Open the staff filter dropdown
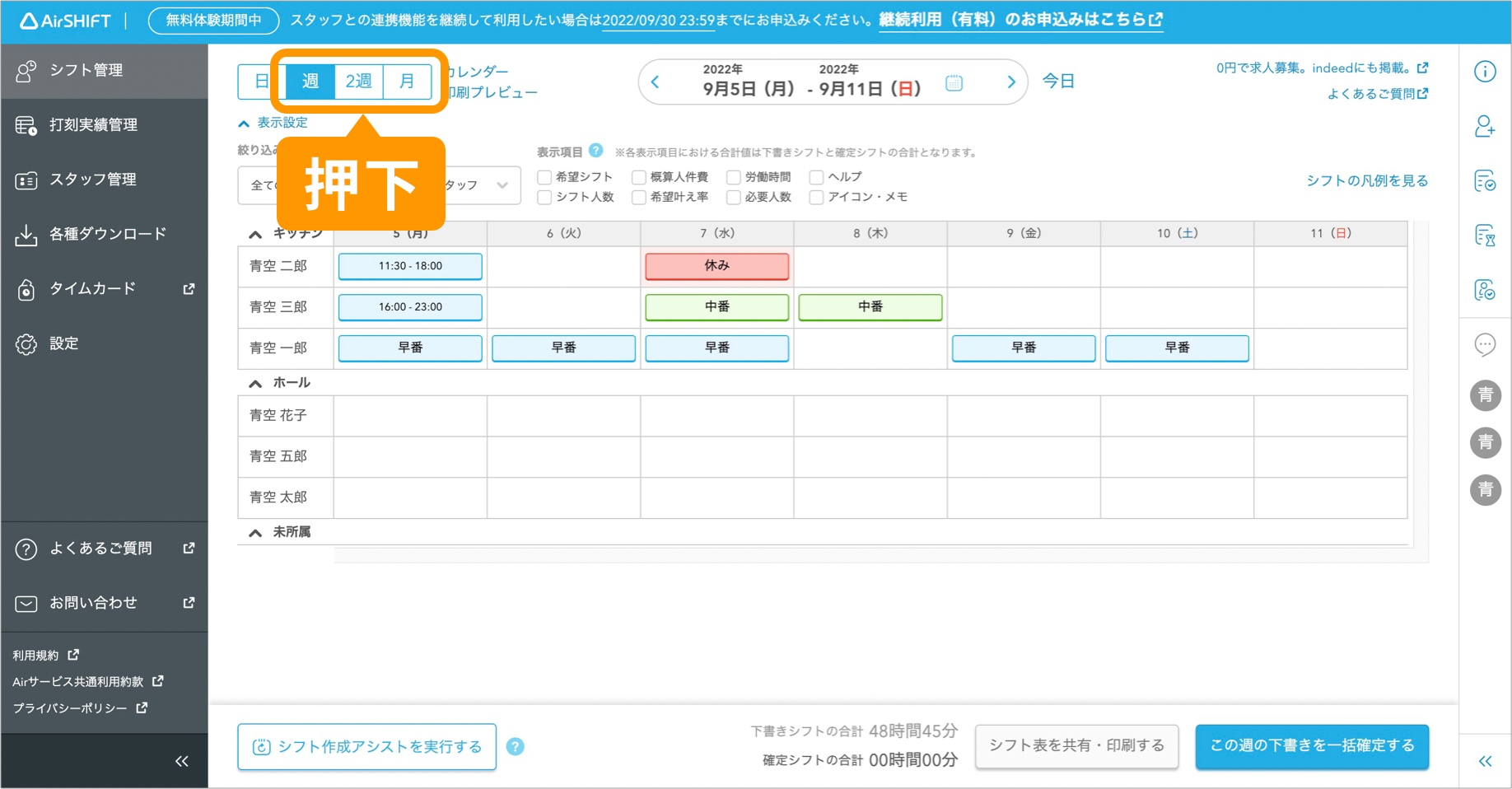The image size is (1512, 789). click(x=502, y=185)
